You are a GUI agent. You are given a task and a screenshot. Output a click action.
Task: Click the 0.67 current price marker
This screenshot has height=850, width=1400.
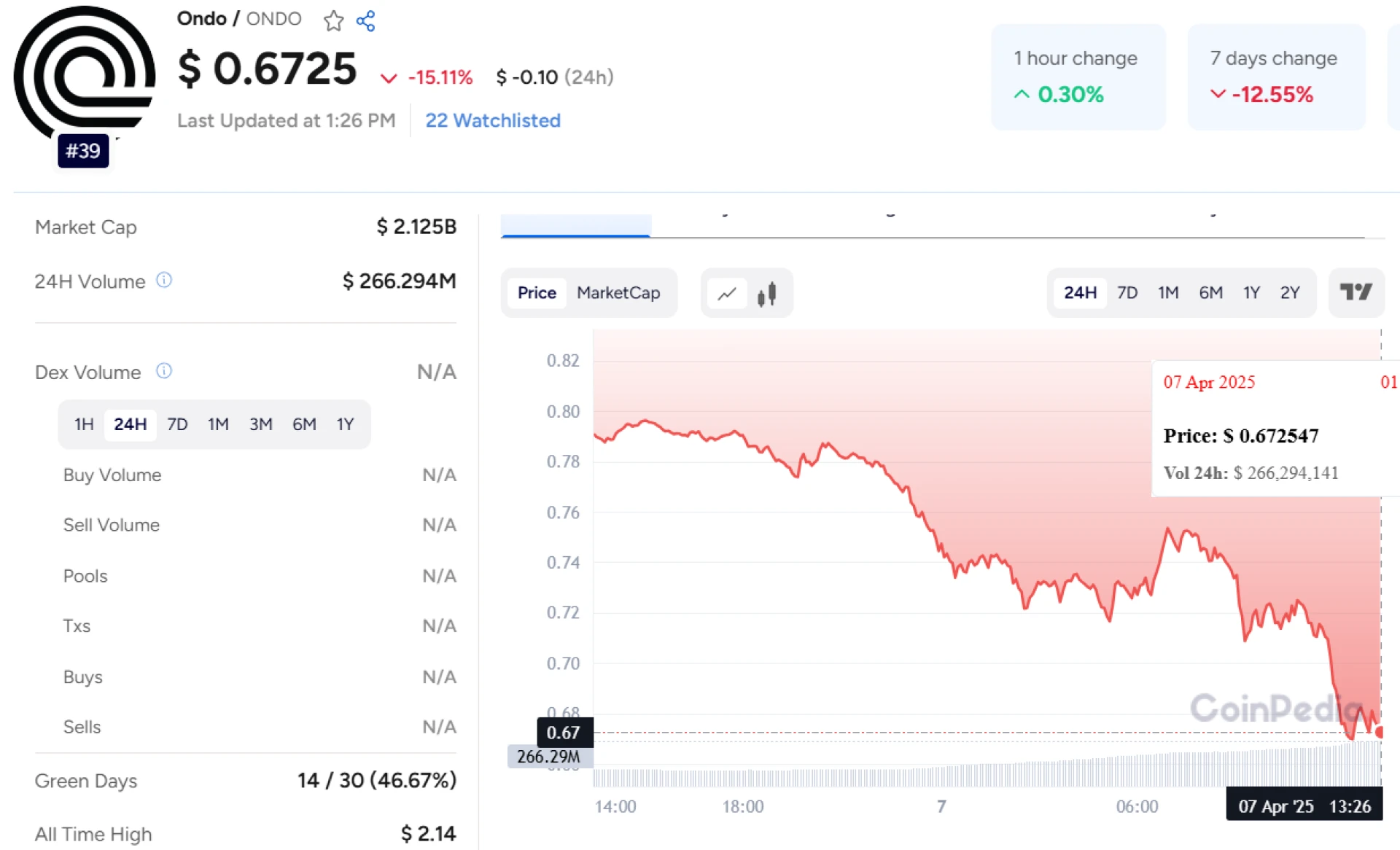click(564, 733)
